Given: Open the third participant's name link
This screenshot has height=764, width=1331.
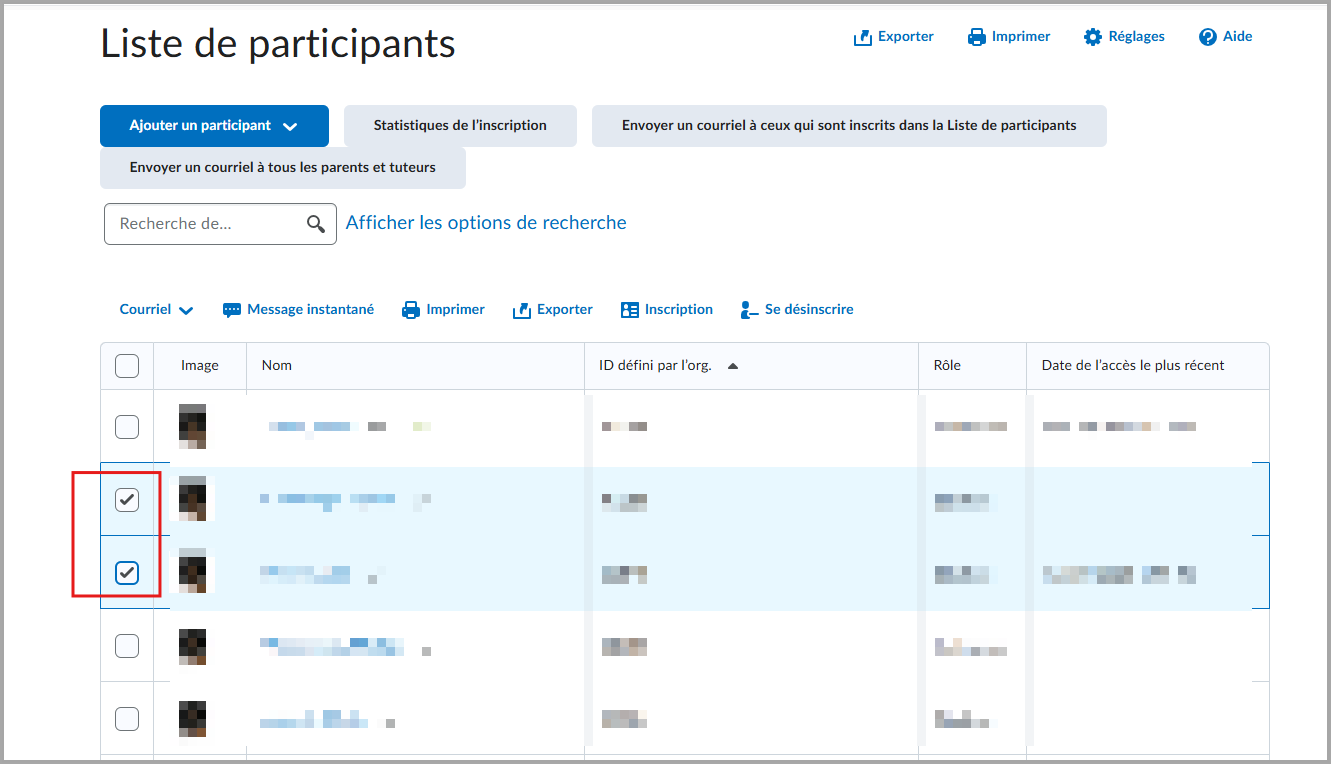Looking at the screenshot, I should (320, 573).
